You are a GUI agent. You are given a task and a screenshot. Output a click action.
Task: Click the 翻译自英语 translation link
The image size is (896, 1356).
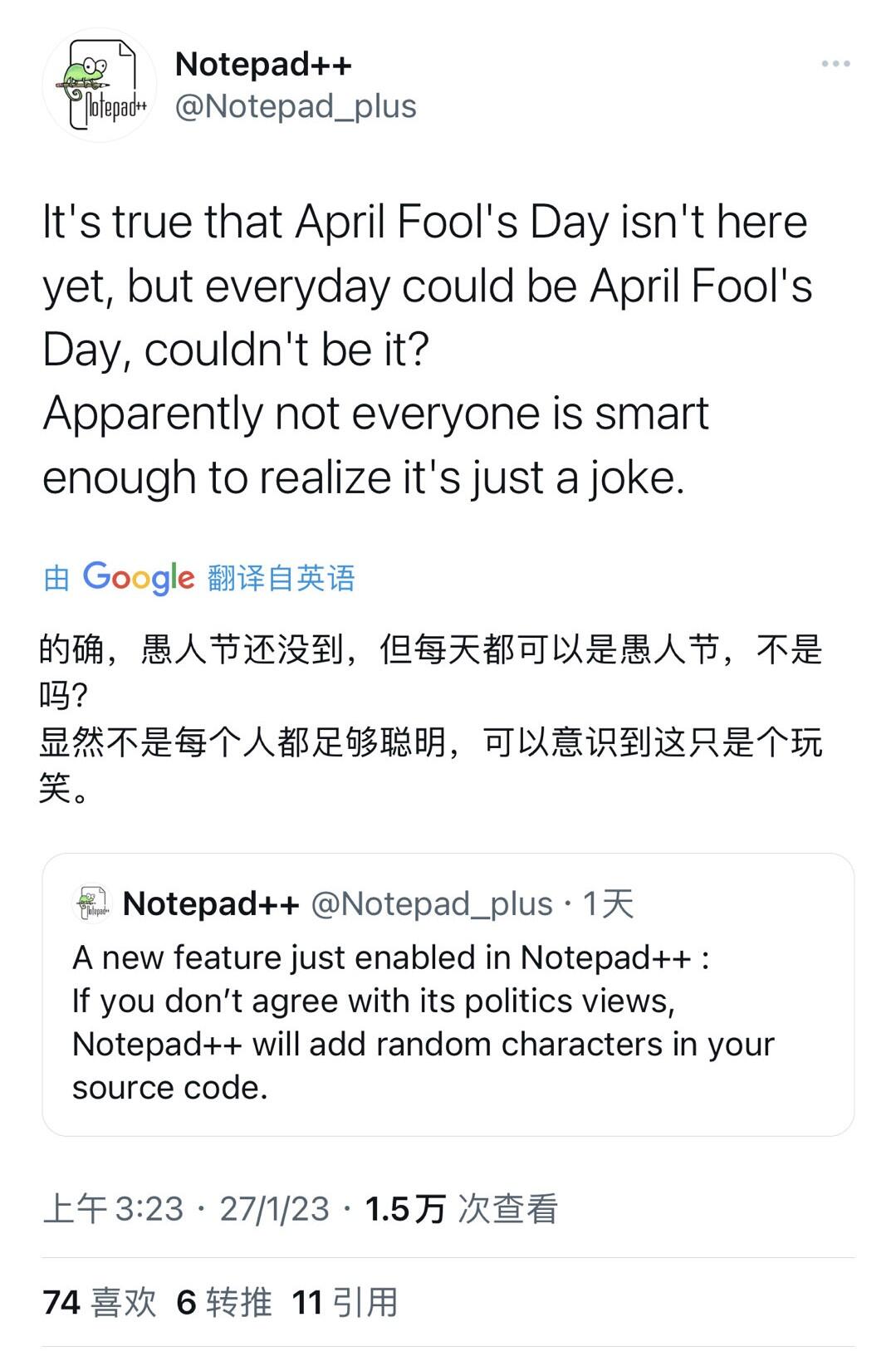[282, 578]
